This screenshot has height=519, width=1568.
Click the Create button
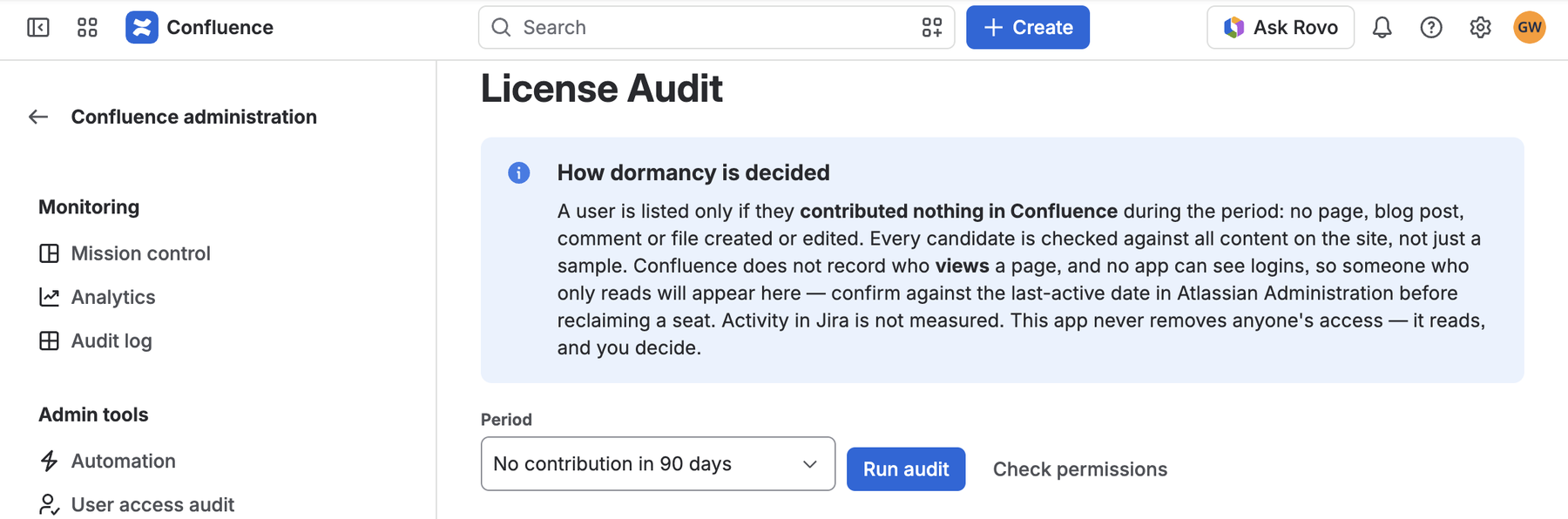coord(1028,27)
